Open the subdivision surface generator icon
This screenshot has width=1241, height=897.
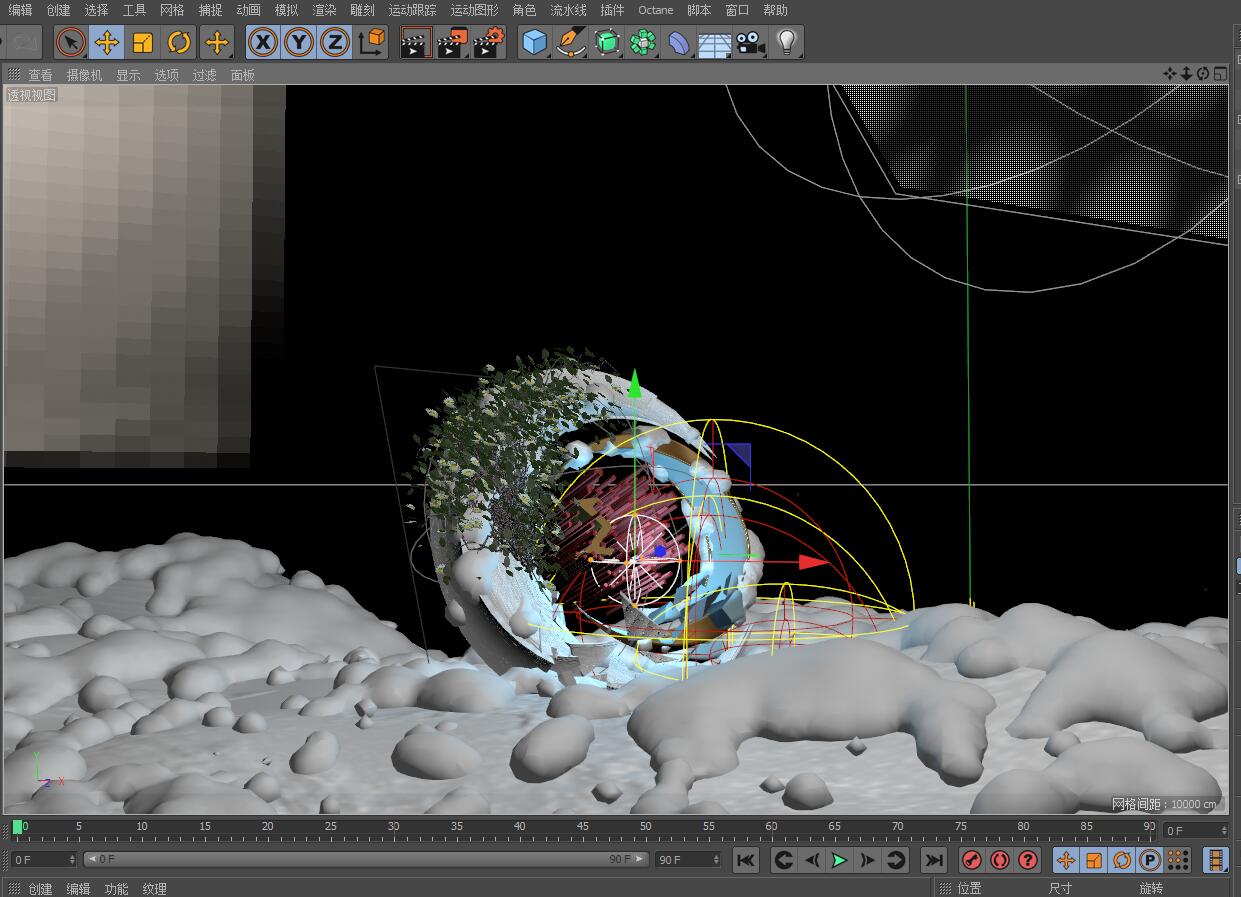click(607, 42)
